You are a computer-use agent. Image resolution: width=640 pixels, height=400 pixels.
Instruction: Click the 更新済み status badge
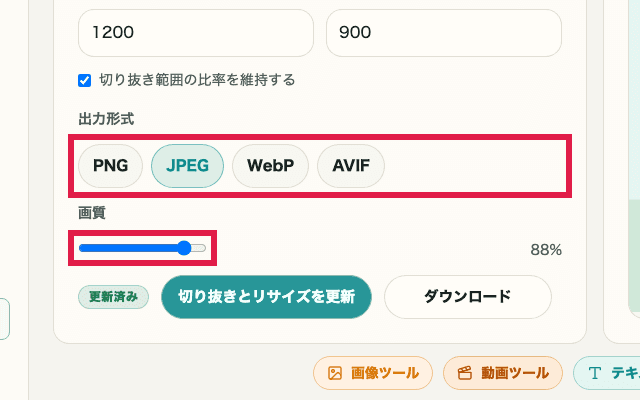(x=114, y=296)
